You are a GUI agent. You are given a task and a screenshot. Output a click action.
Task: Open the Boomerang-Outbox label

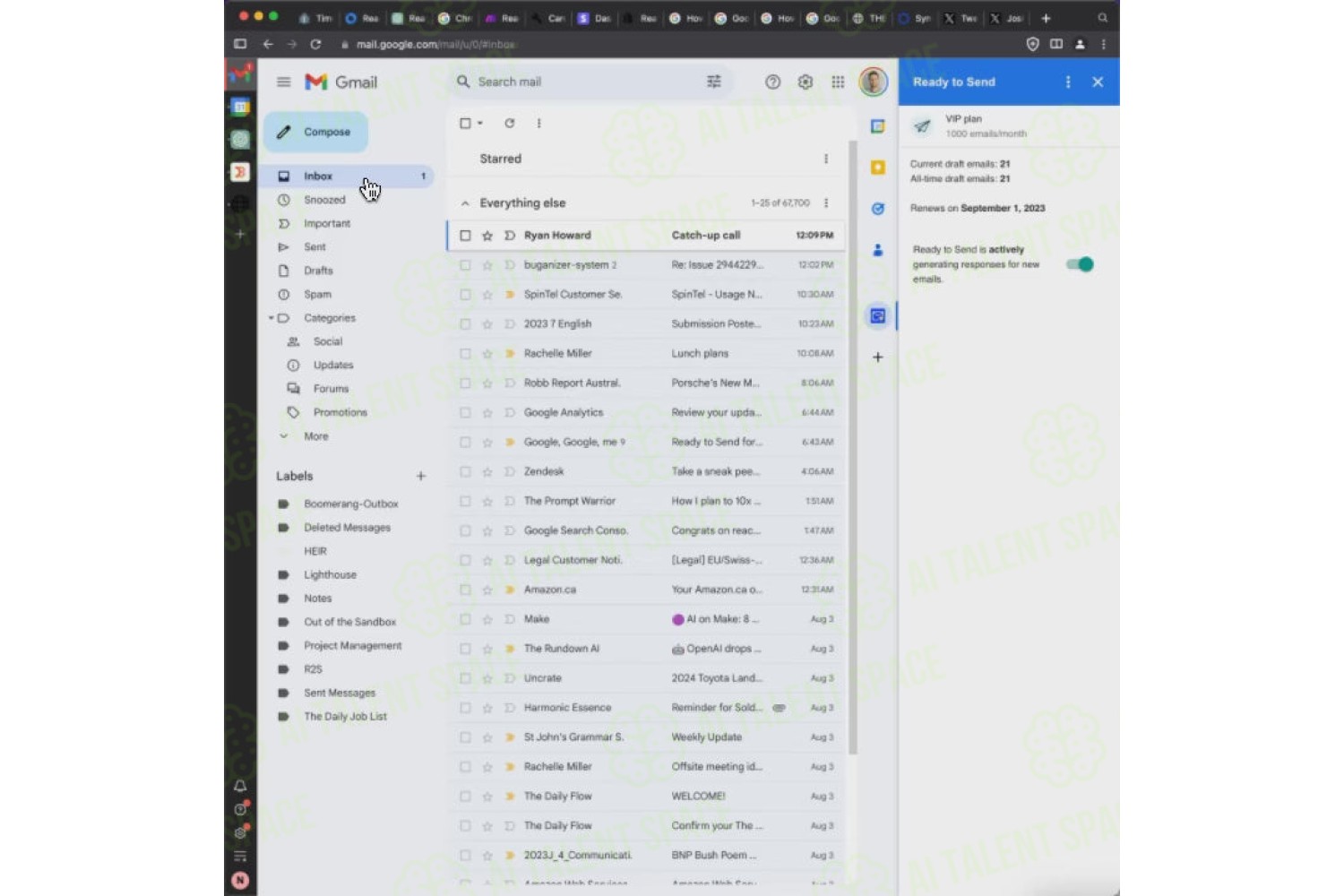pyautogui.click(x=349, y=504)
